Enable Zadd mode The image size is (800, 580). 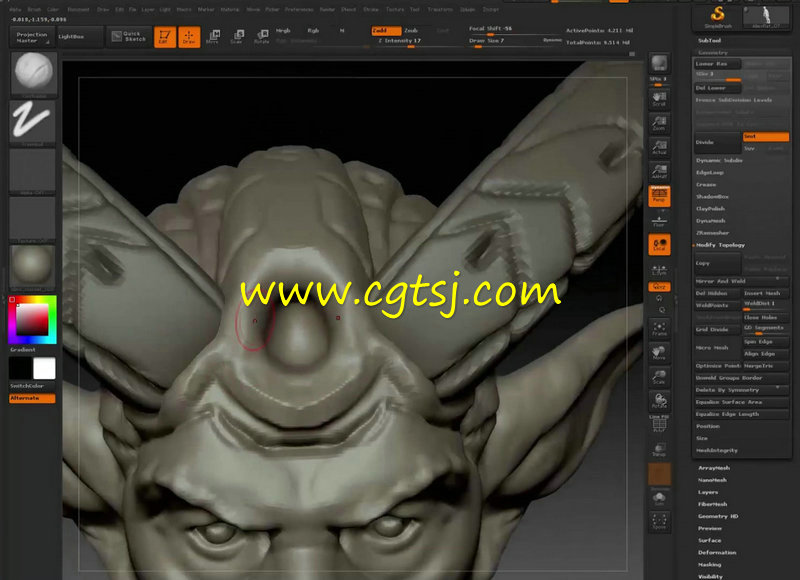pos(385,31)
